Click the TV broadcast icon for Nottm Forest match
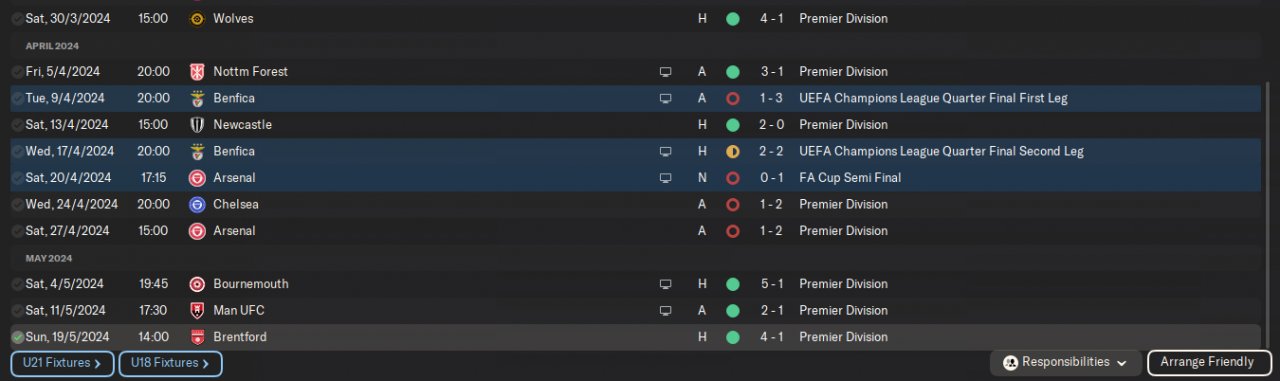1280x381 pixels. click(x=665, y=72)
